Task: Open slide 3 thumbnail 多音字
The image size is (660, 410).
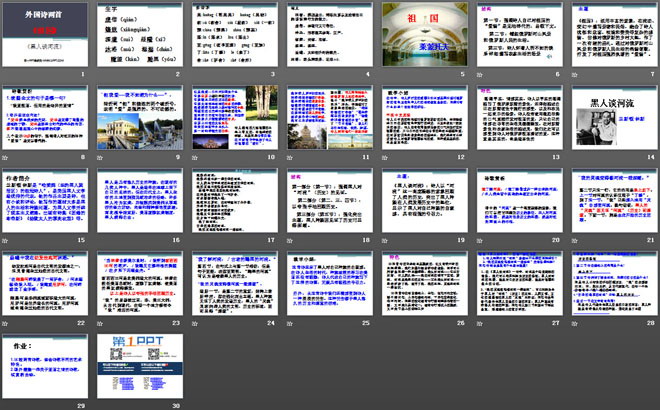Action: click(x=235, y=35)
